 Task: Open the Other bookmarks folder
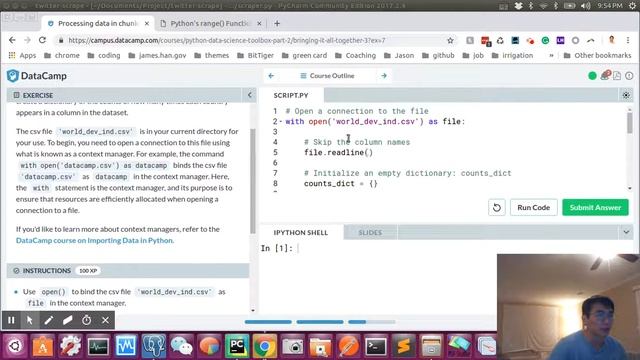tap(597, 55)
